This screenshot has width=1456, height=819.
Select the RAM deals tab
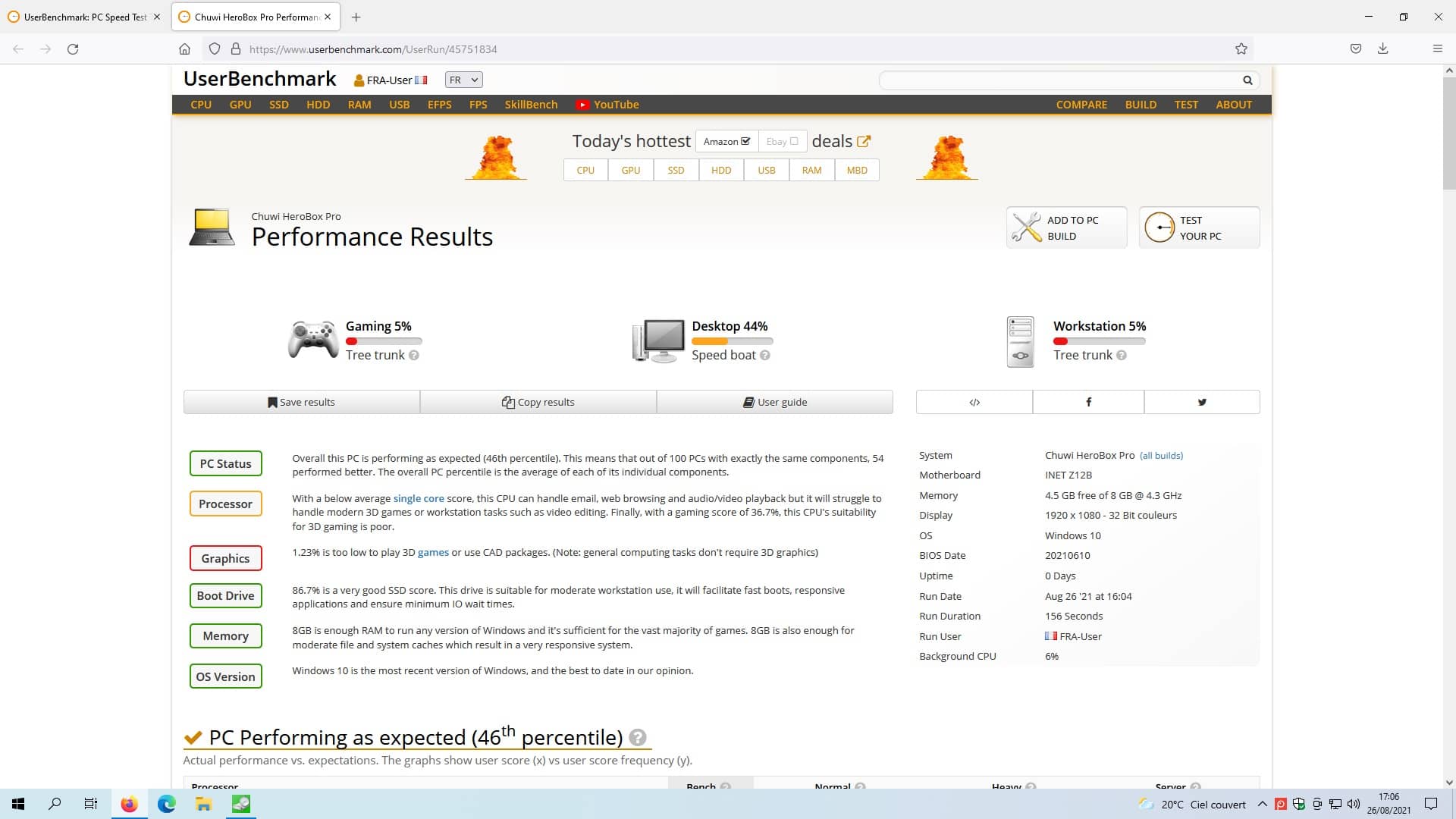point(811,170)
